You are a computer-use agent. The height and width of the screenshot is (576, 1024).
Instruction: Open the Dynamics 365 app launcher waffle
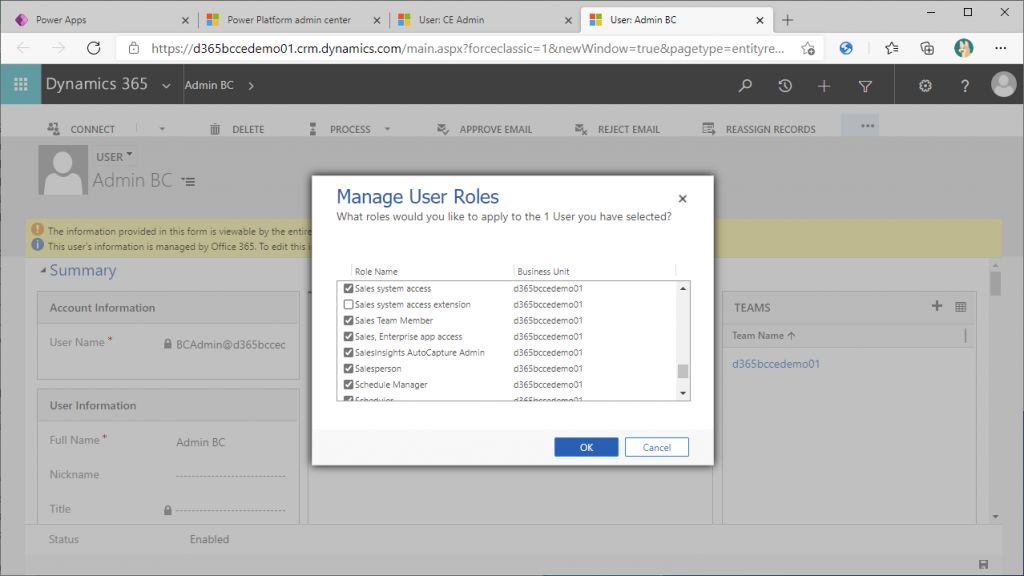pos(21,84)
